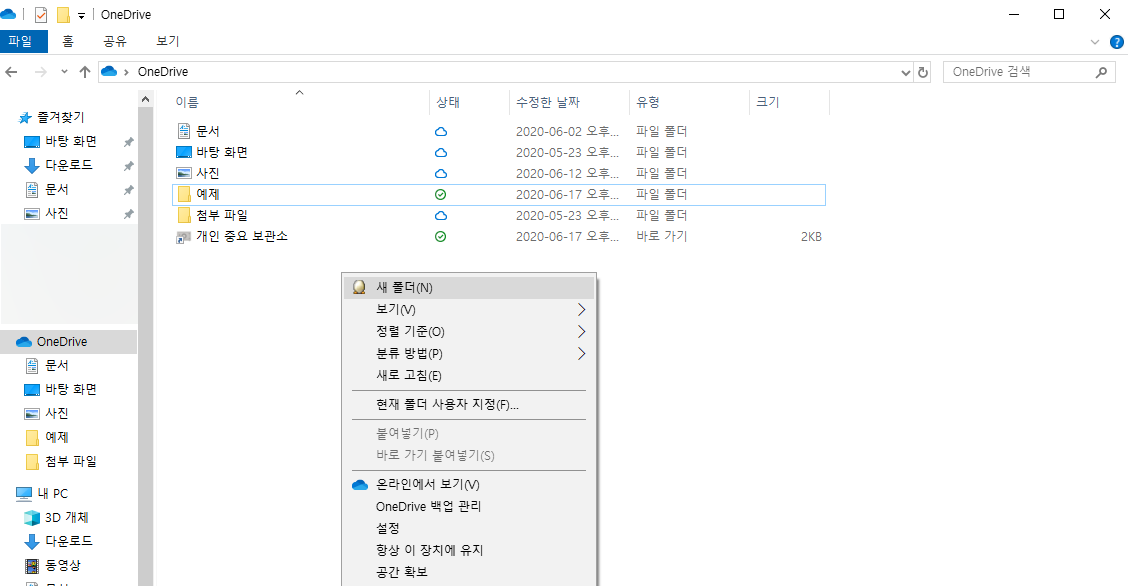
Task: Open 바탕 화면 under 즐겨찾기
Action: click(x=70, y=142)
